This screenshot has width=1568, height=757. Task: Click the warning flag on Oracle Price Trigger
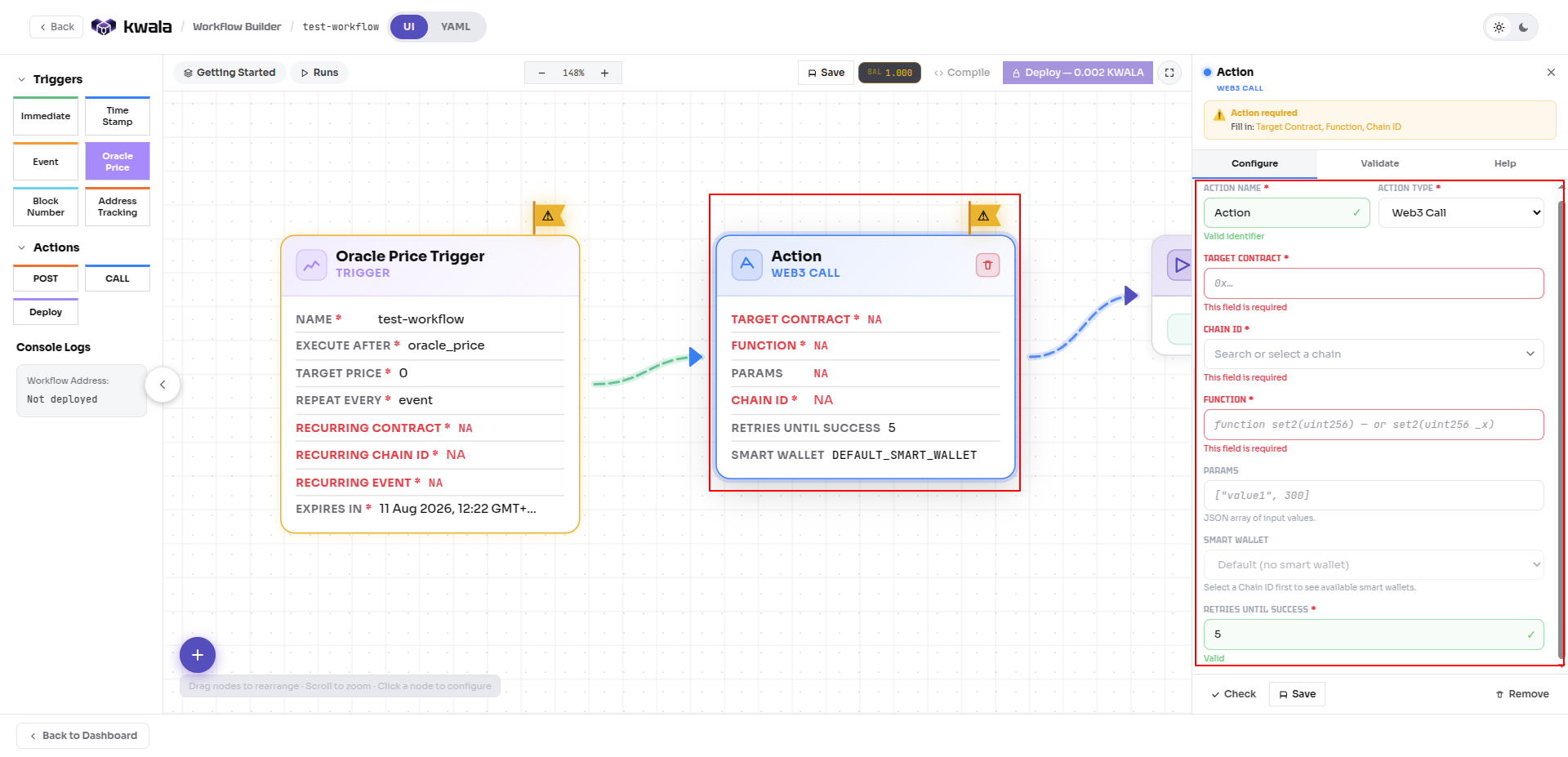(548, 216)
